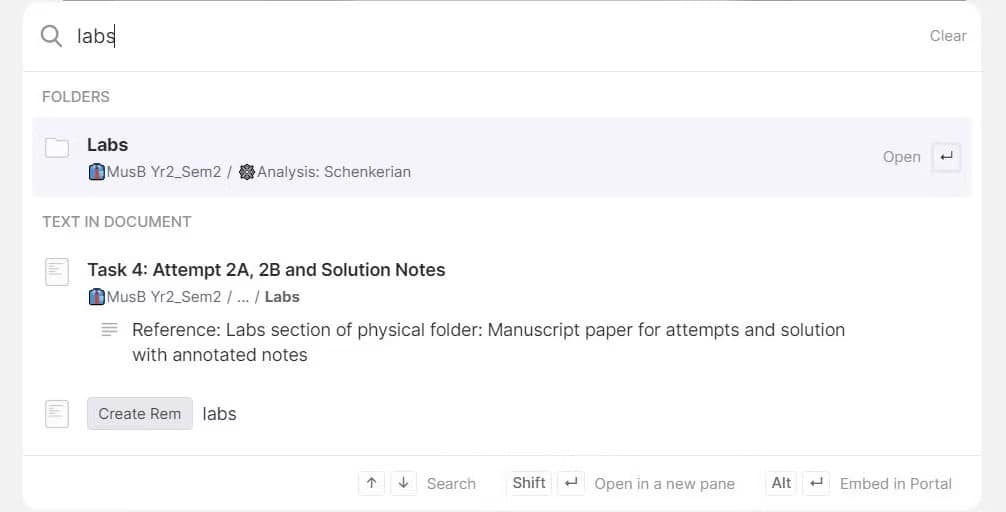This screenshot has width=1006, height=512.
Task: Click the bold Labs breadcrumb under Task 4
Action: (282, 297)
